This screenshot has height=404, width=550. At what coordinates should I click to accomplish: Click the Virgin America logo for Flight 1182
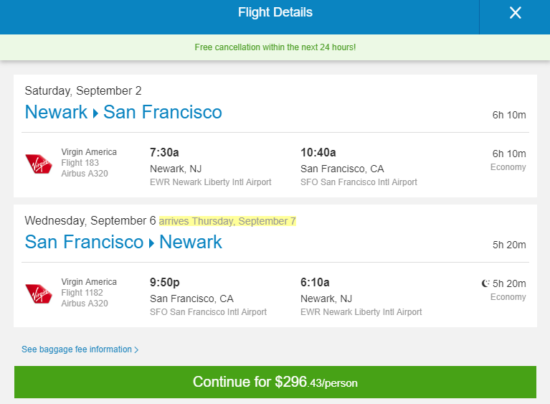point(39,294)
